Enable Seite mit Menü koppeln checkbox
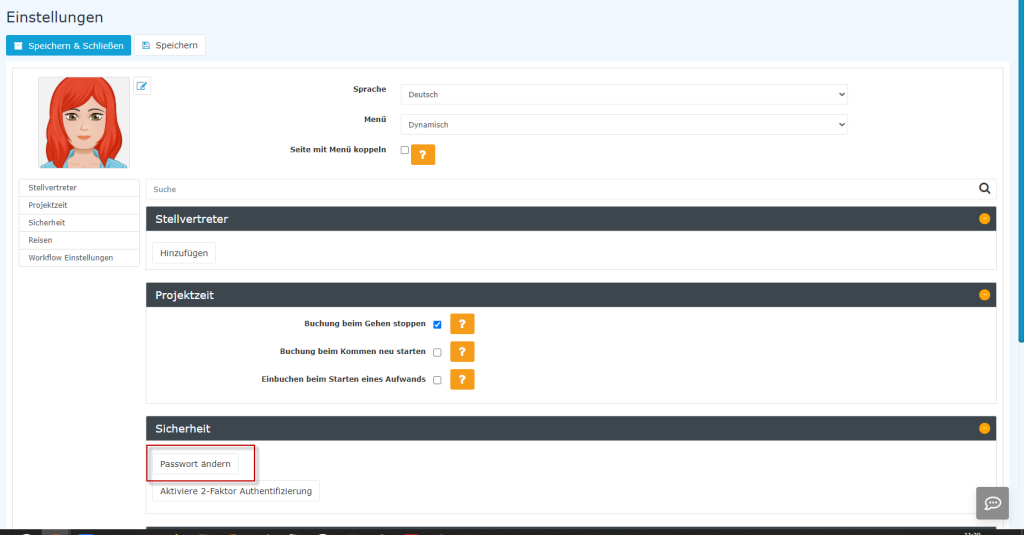 coord(405,150)
